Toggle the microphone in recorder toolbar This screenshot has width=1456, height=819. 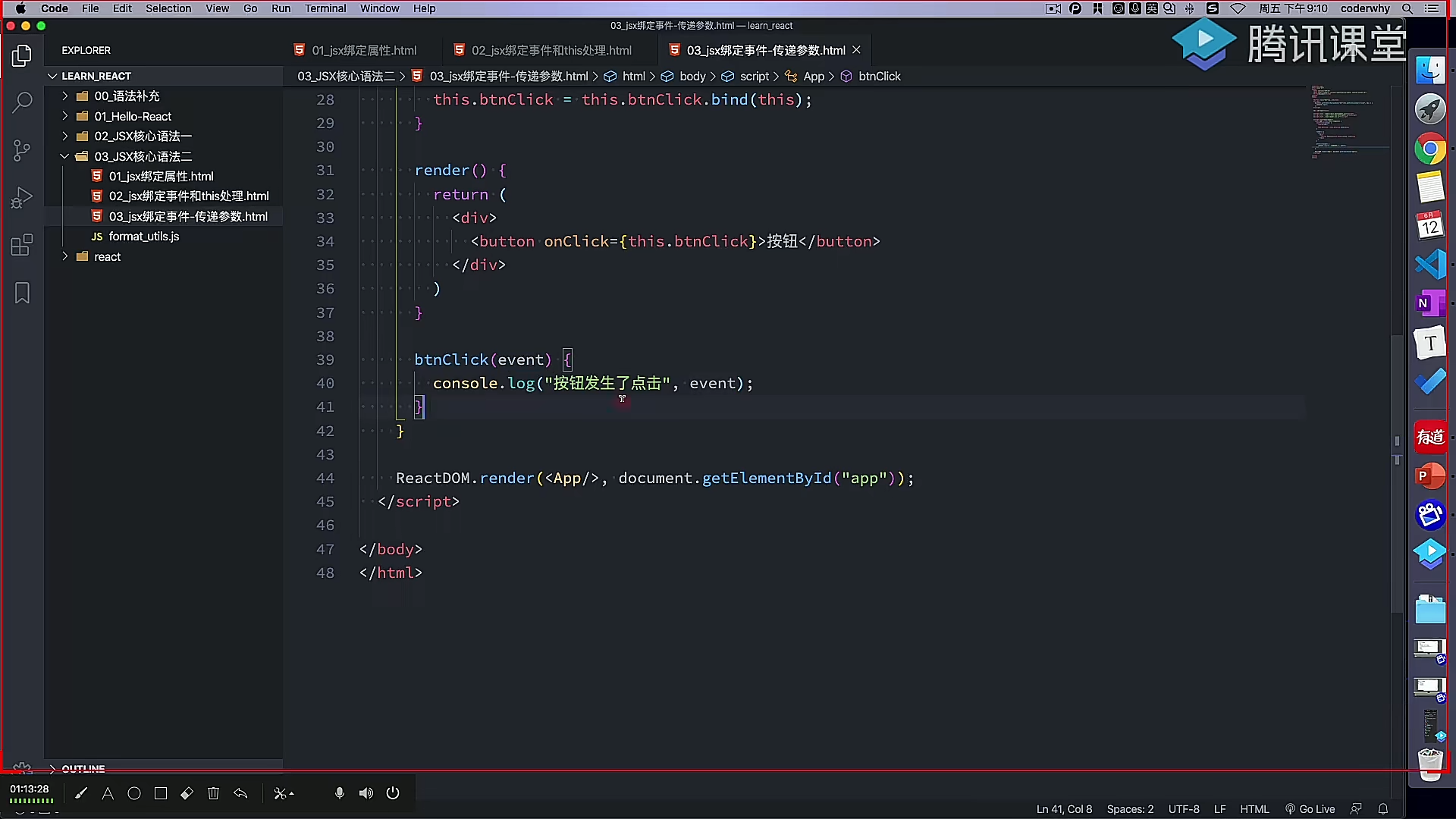340,793
